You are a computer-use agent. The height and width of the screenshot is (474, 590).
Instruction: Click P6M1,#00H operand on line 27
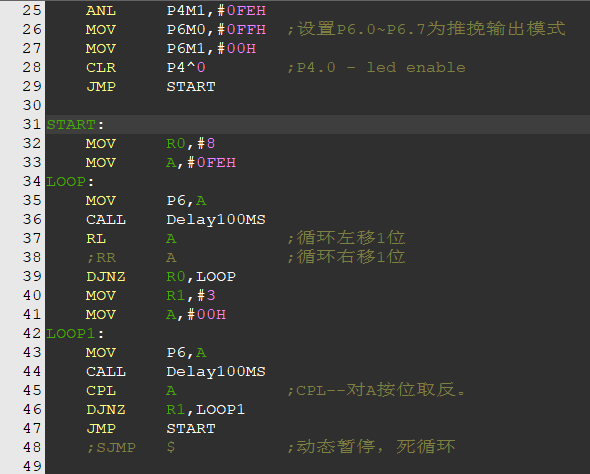[x=211, y=49]
